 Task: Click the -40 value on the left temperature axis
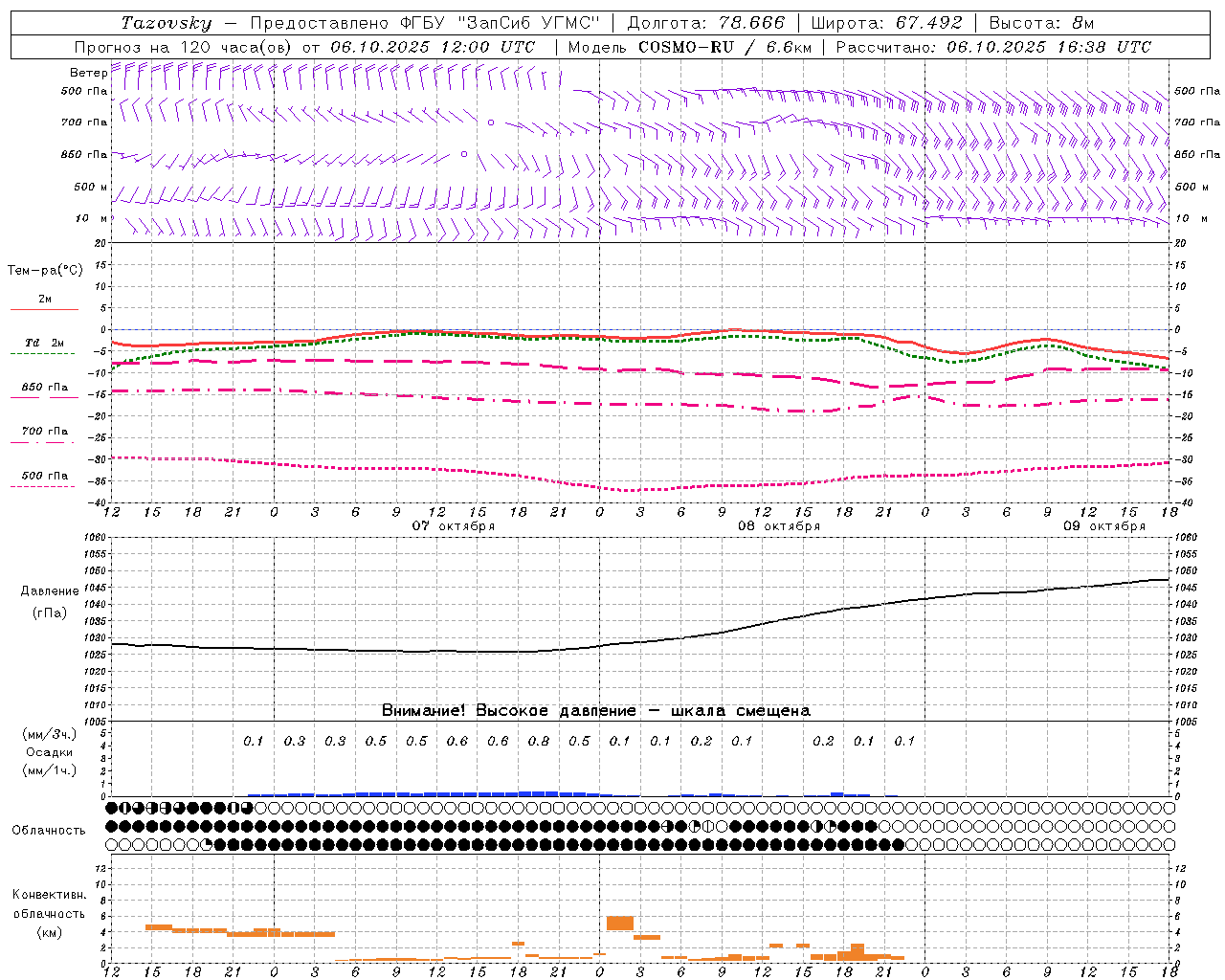click(x=98, y=502)
